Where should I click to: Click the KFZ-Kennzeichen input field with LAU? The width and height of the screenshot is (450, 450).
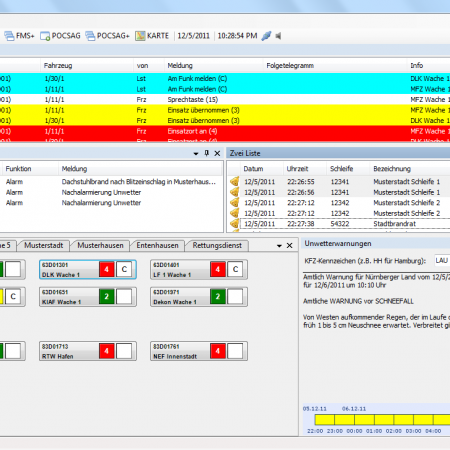(x=442, y=260)
